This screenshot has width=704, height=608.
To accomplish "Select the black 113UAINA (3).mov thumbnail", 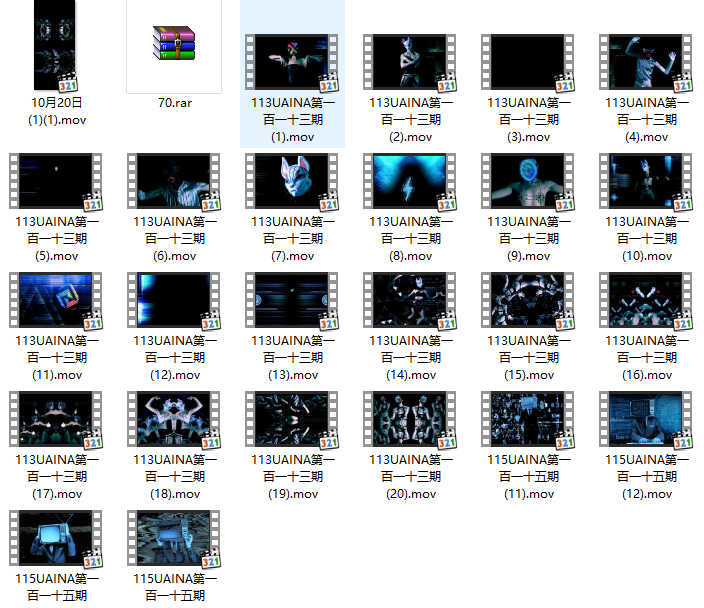I will click(528, 62).
